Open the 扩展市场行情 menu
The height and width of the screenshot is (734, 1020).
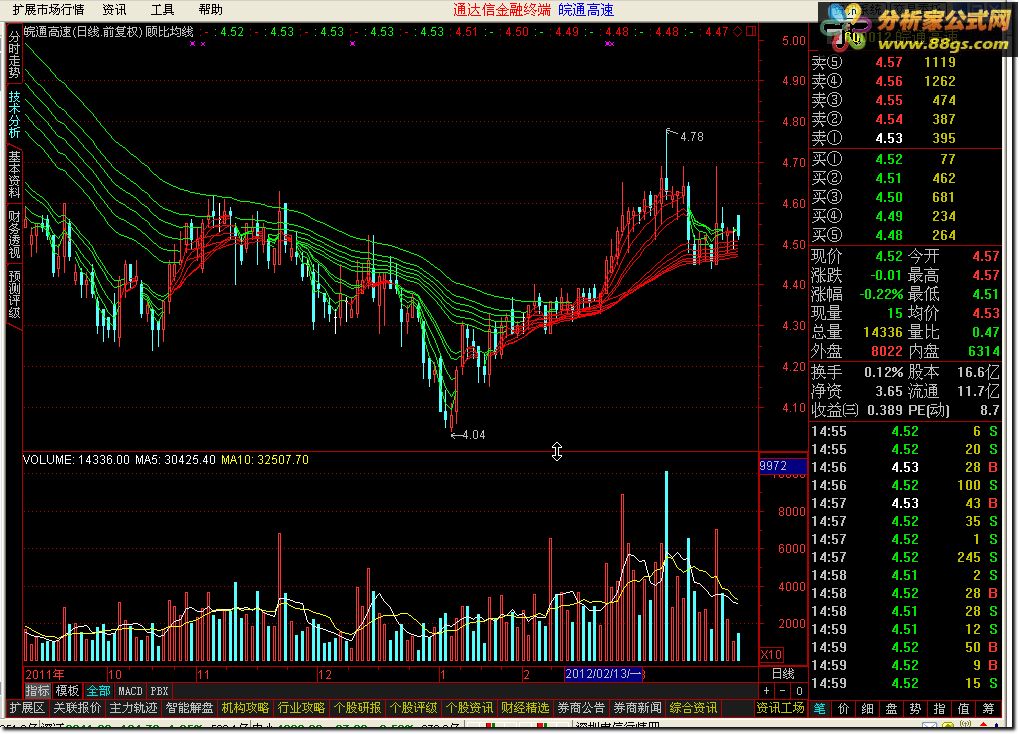[x=48, y=10]
